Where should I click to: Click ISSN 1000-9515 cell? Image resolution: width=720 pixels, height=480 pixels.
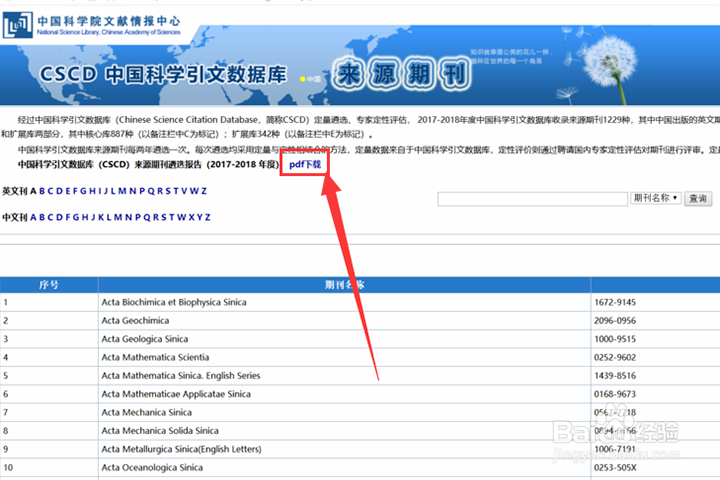click(615, 339)
